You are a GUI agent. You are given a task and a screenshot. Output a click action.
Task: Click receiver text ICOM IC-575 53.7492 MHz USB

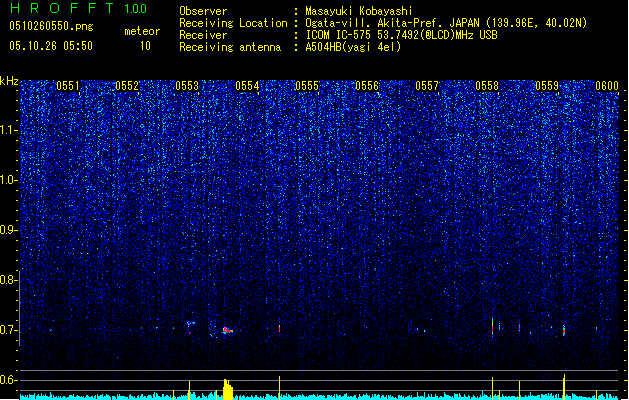coord(401,35)
